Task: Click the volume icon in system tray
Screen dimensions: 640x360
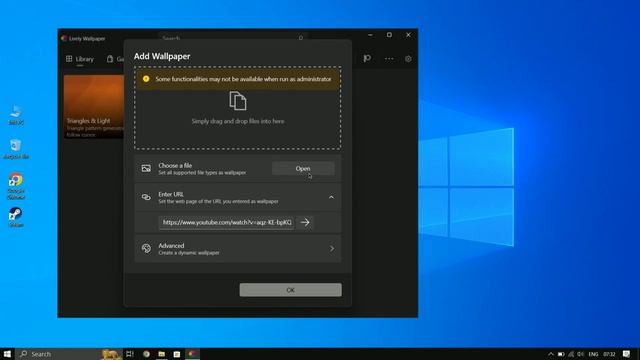Action: pyautogui.click(x=580, y=354)
